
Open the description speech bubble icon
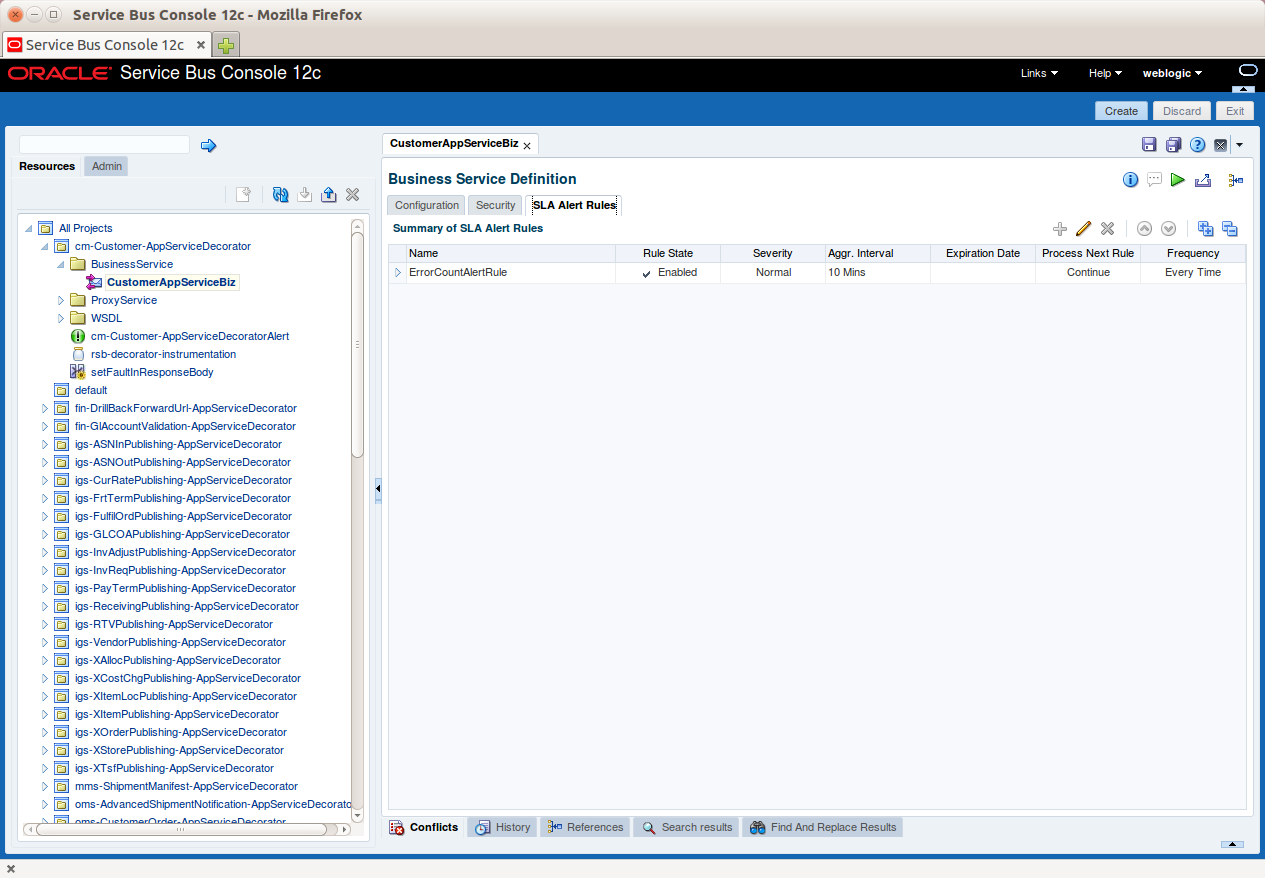tap(1154, 180)
